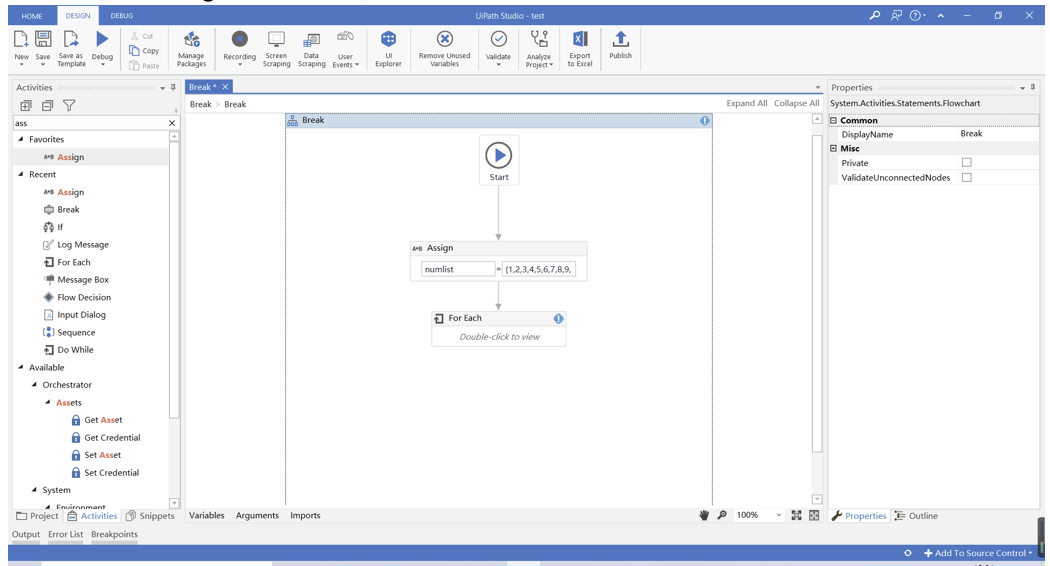This screenshot has height=566, width=1050.
Task: Open the Error List panel
Action: point(66,535)
